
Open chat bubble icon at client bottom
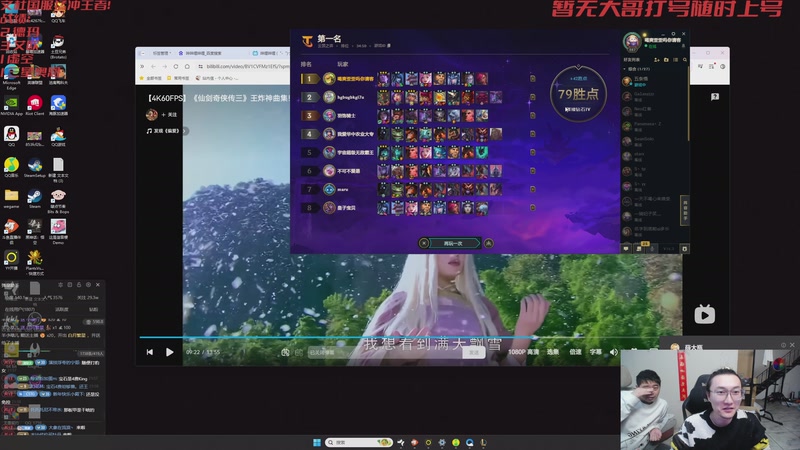[x=626, y=248]
